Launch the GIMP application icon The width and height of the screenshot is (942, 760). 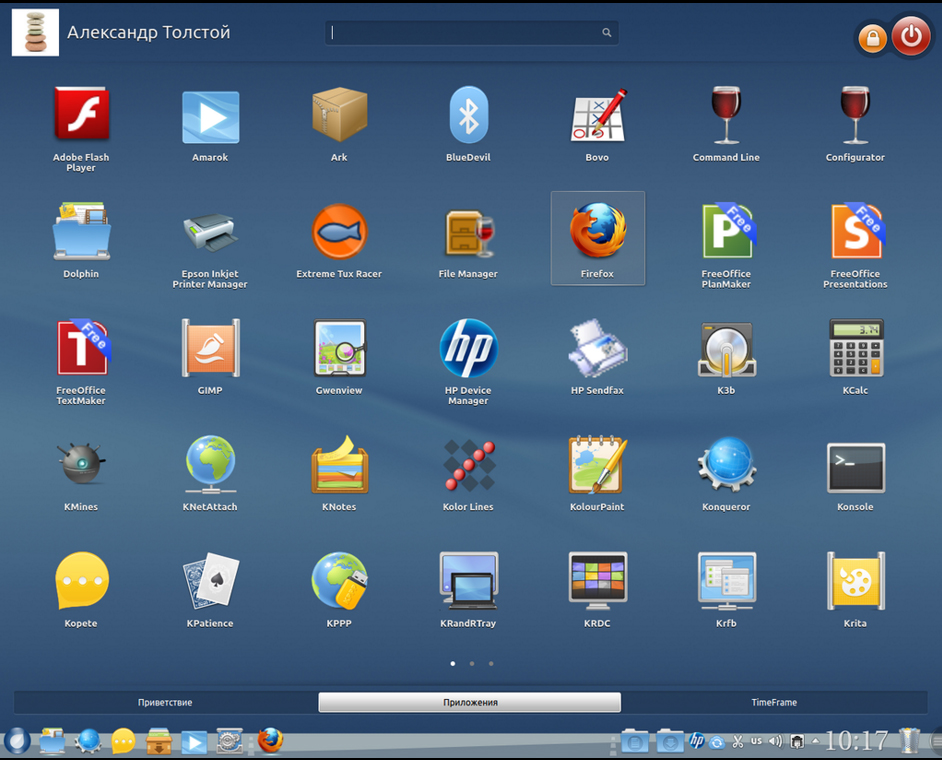pyautogui.click(x=210, y=349)
